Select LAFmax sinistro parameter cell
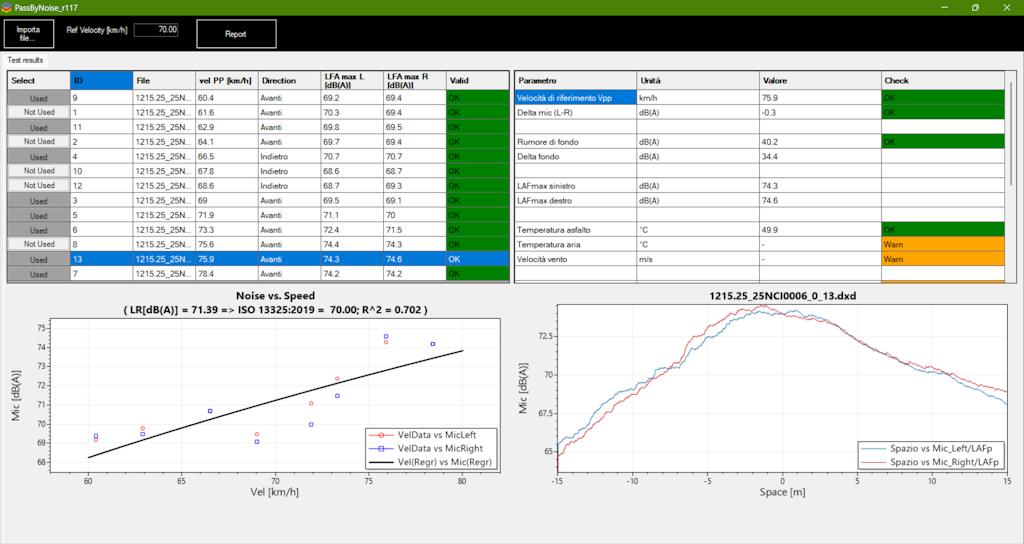 tap(575, 185)
